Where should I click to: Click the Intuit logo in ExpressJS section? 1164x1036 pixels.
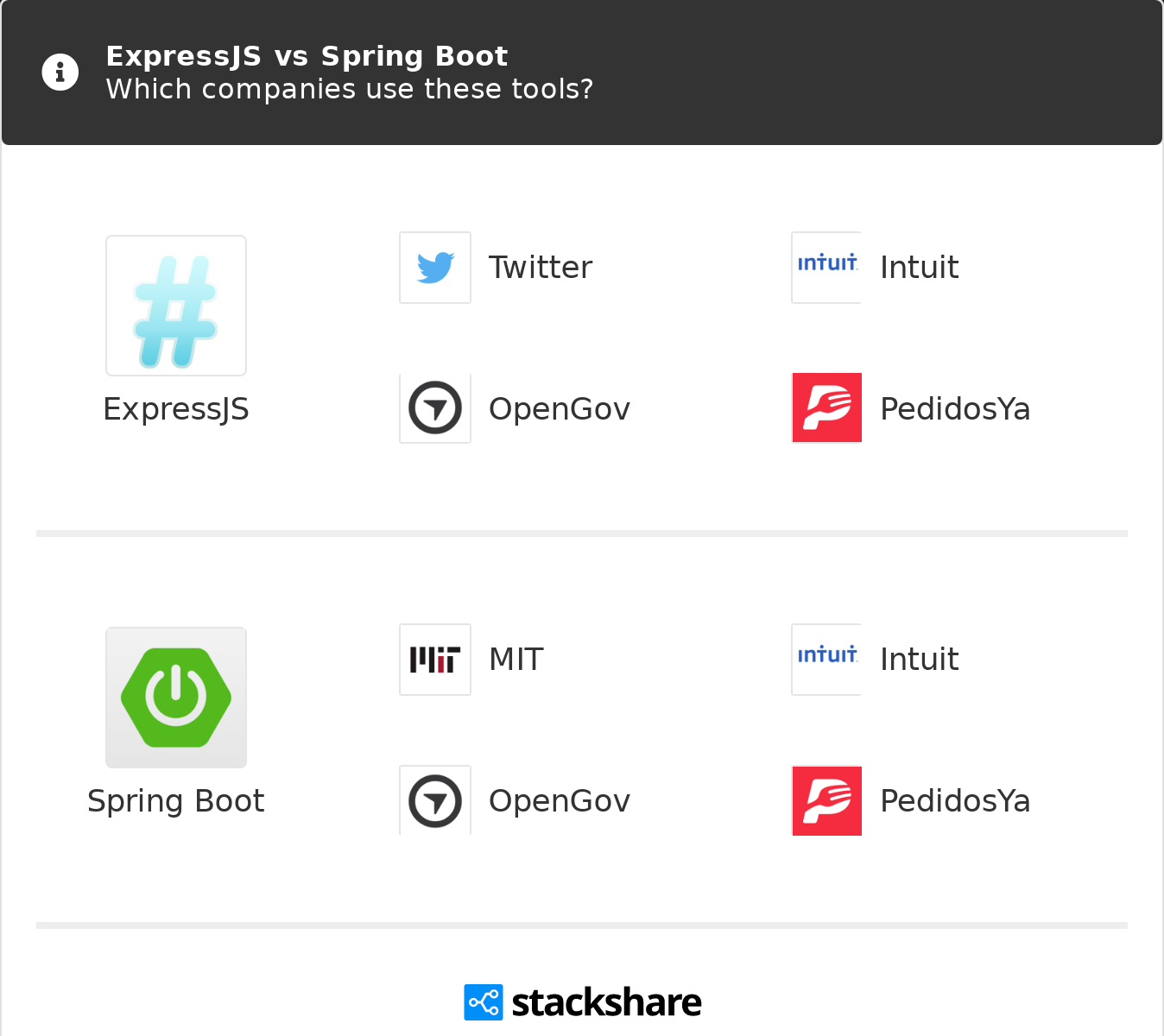(826, 268)
